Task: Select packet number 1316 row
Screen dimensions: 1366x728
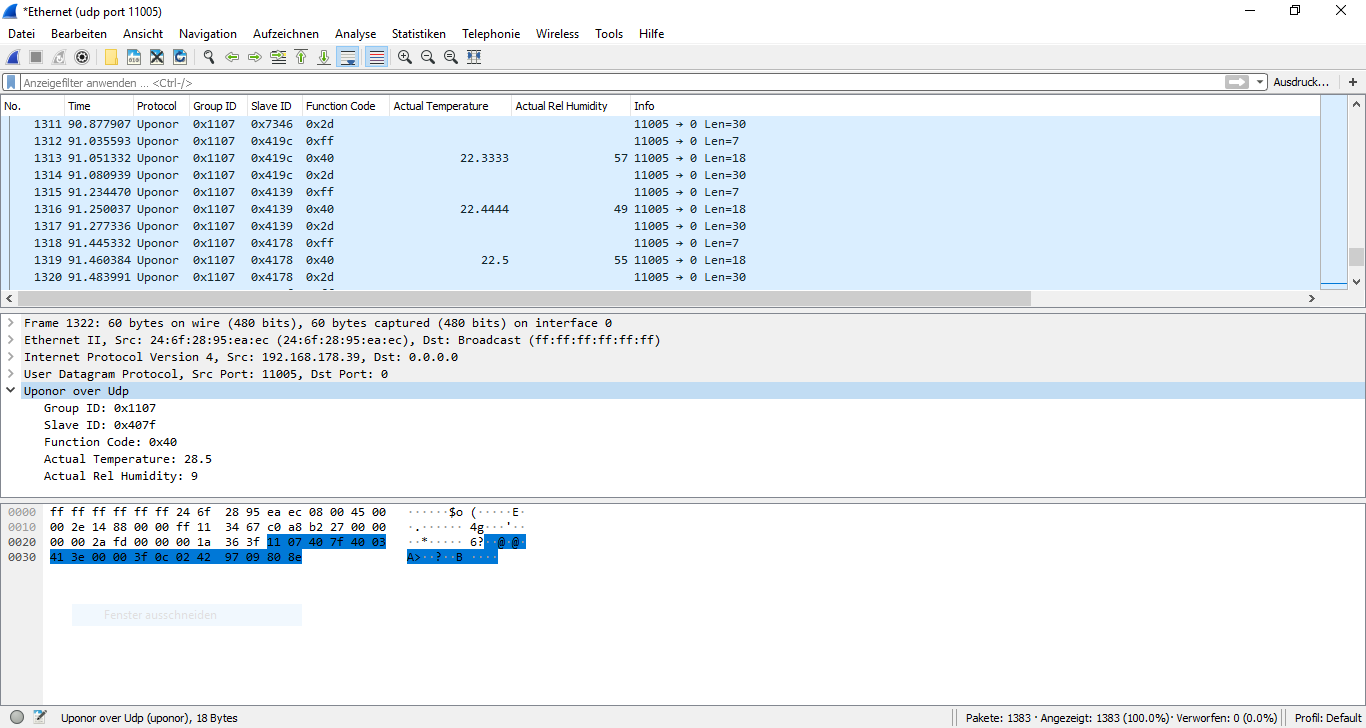Action: point(660,209)
